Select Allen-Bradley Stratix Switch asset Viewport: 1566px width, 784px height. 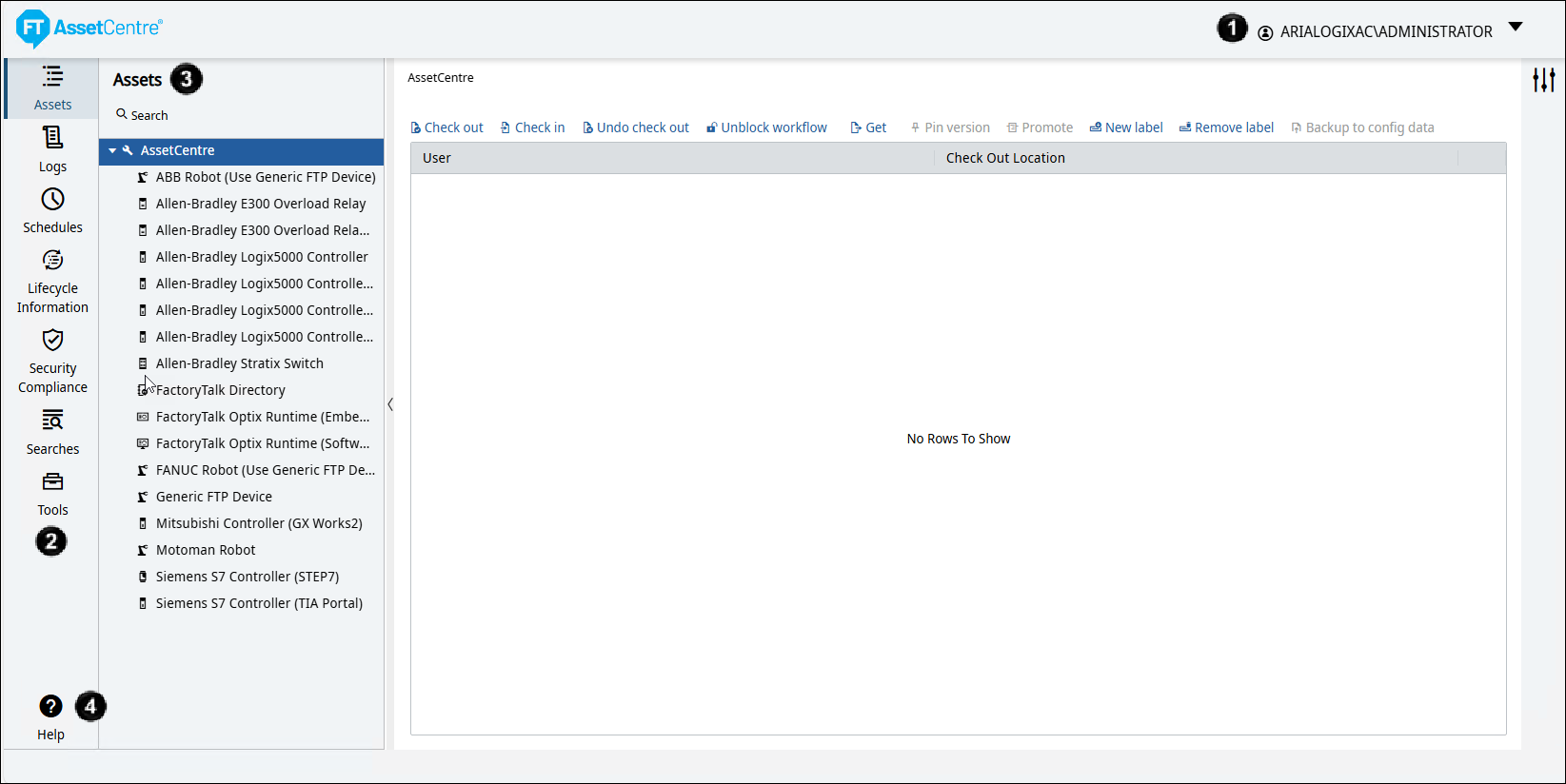click(242, 363)
